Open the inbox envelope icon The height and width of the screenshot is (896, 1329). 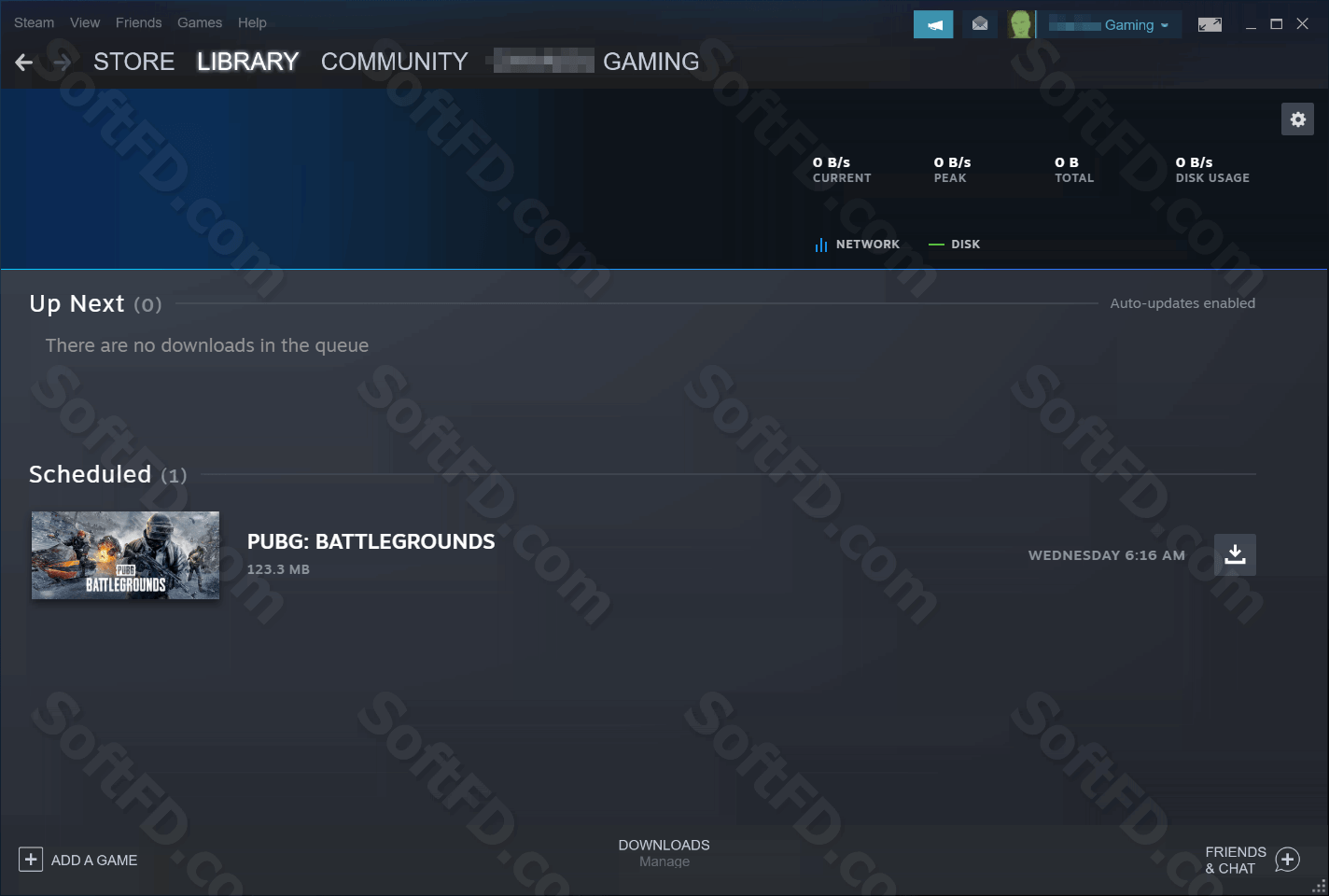(x=980, y=24)
